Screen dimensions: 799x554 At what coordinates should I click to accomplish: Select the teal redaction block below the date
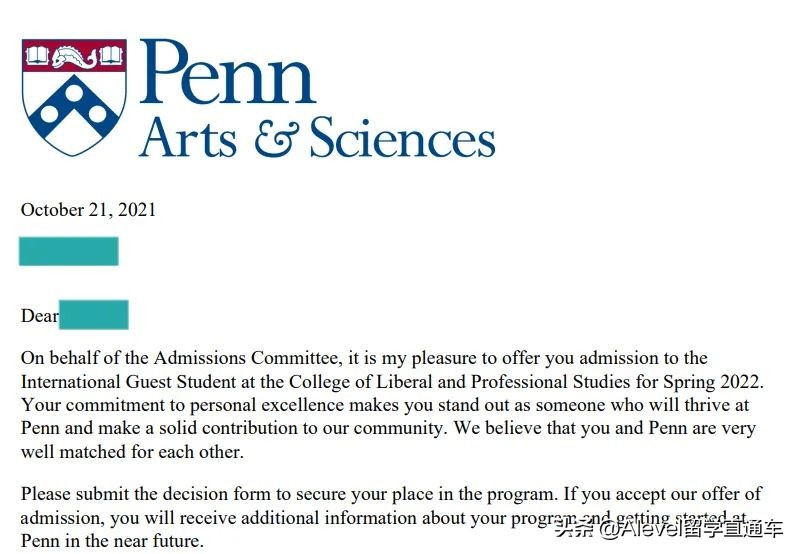[x=68, y=251]
